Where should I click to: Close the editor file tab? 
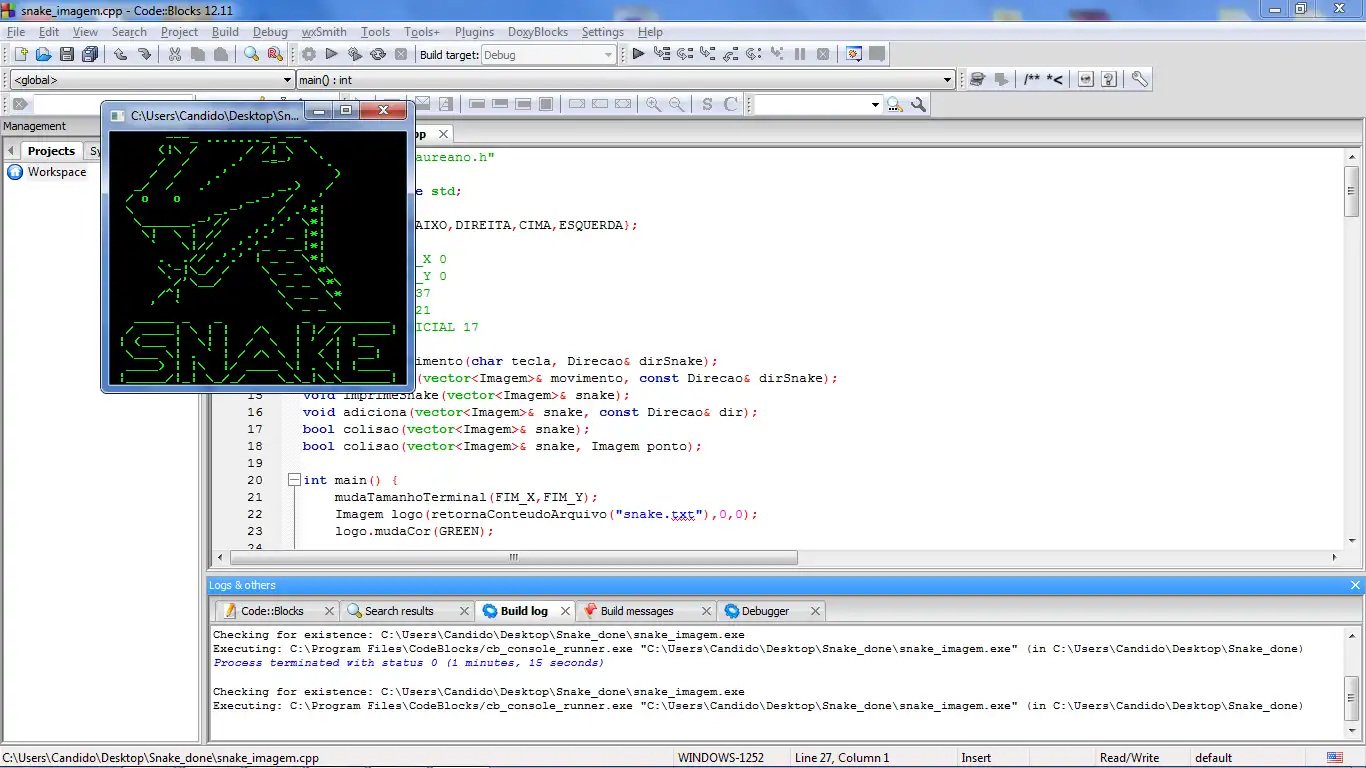[x=443, y=133]
